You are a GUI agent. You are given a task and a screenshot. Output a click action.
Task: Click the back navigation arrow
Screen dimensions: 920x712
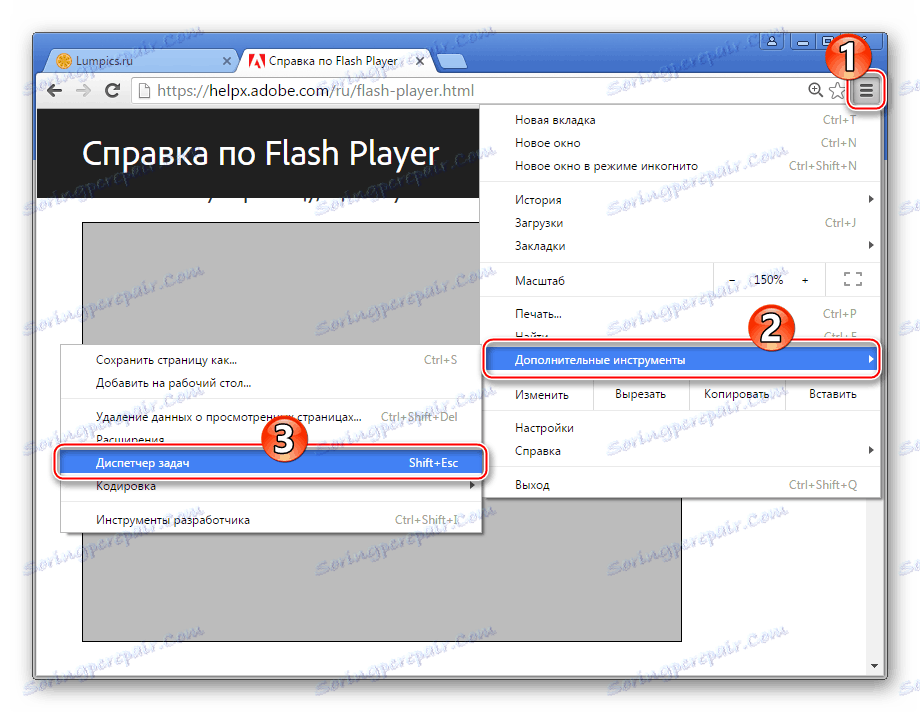pyautogui.click(x=55, y=90)
